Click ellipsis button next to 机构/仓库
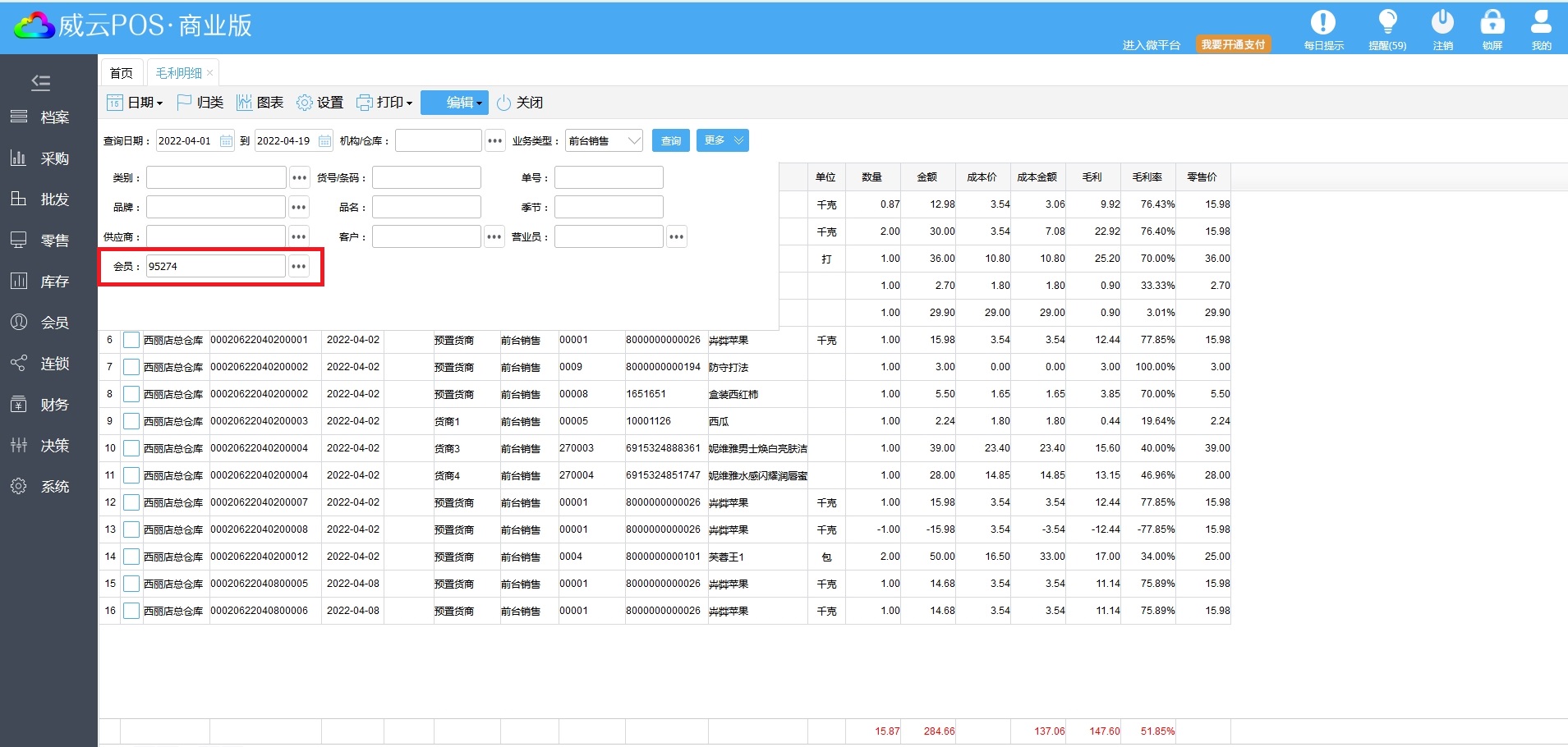 click(x=494, y=141)
